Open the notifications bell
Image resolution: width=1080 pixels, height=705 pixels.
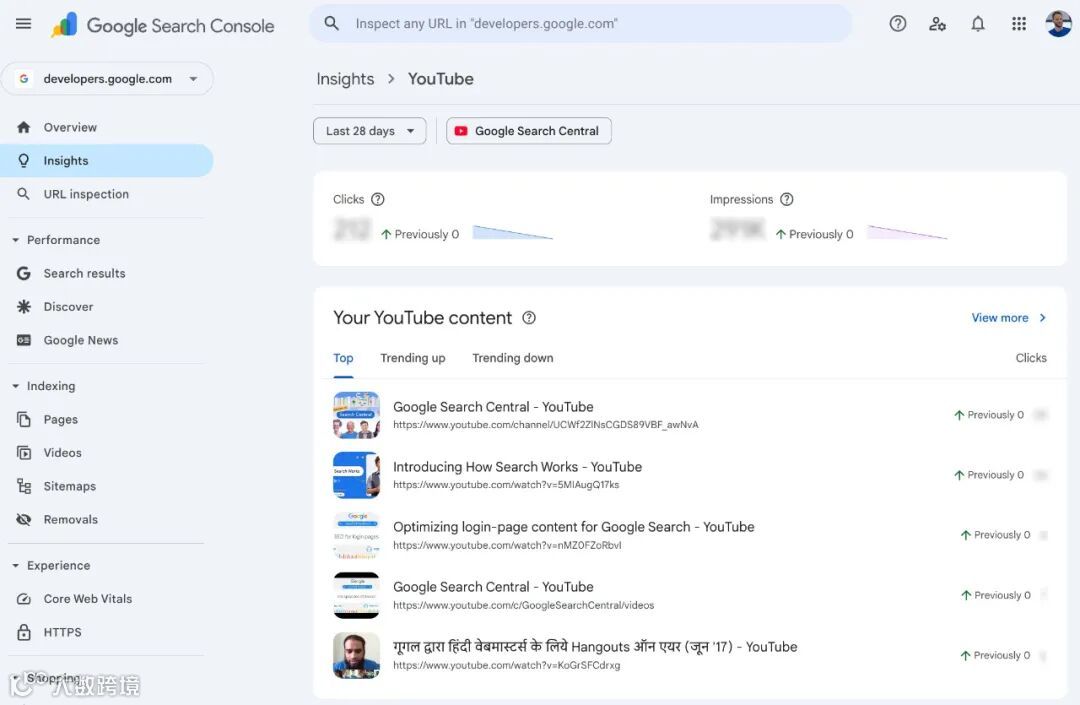977,23
